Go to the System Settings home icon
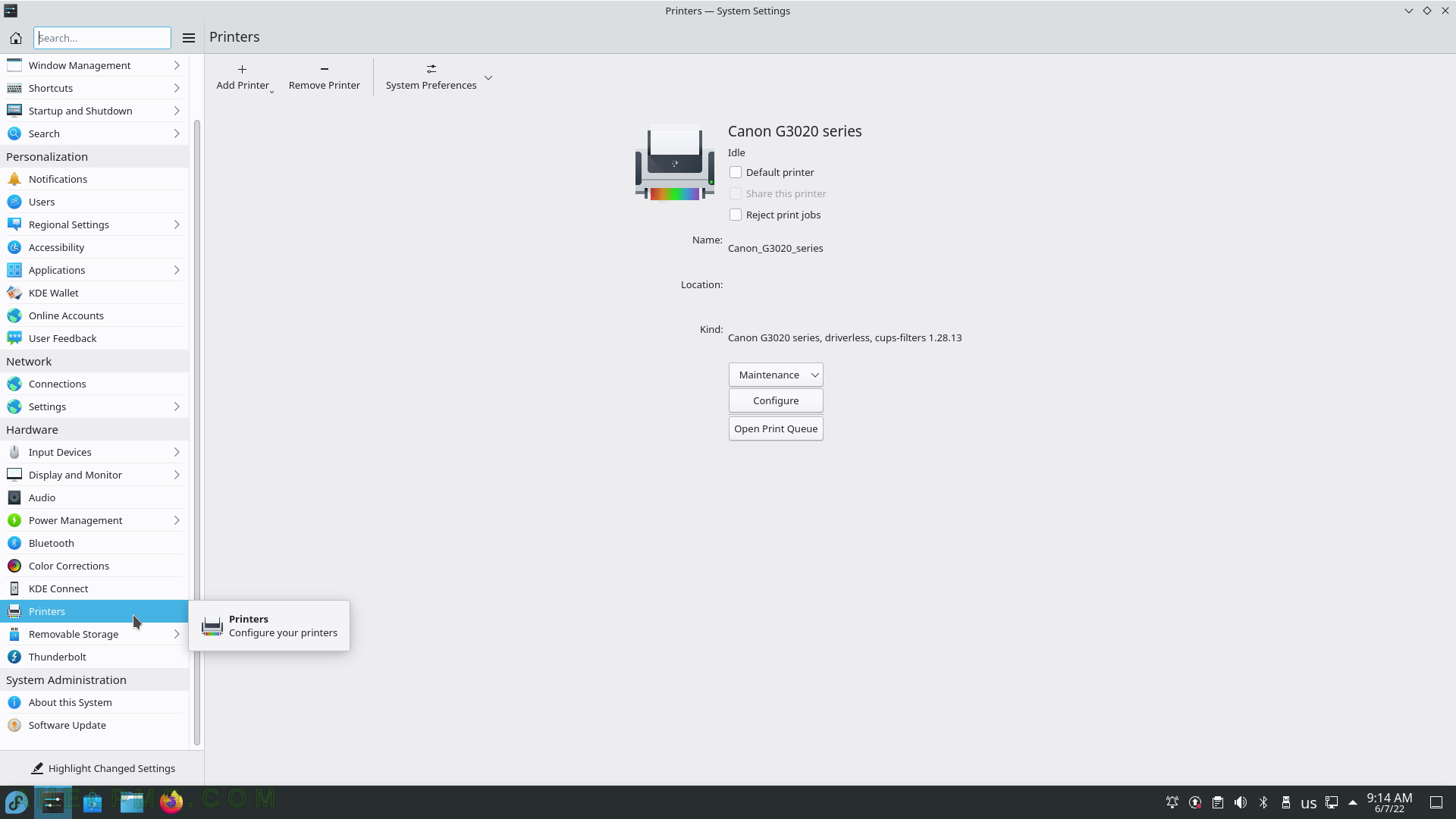The image size is (1456, 819). click(16, 38)
